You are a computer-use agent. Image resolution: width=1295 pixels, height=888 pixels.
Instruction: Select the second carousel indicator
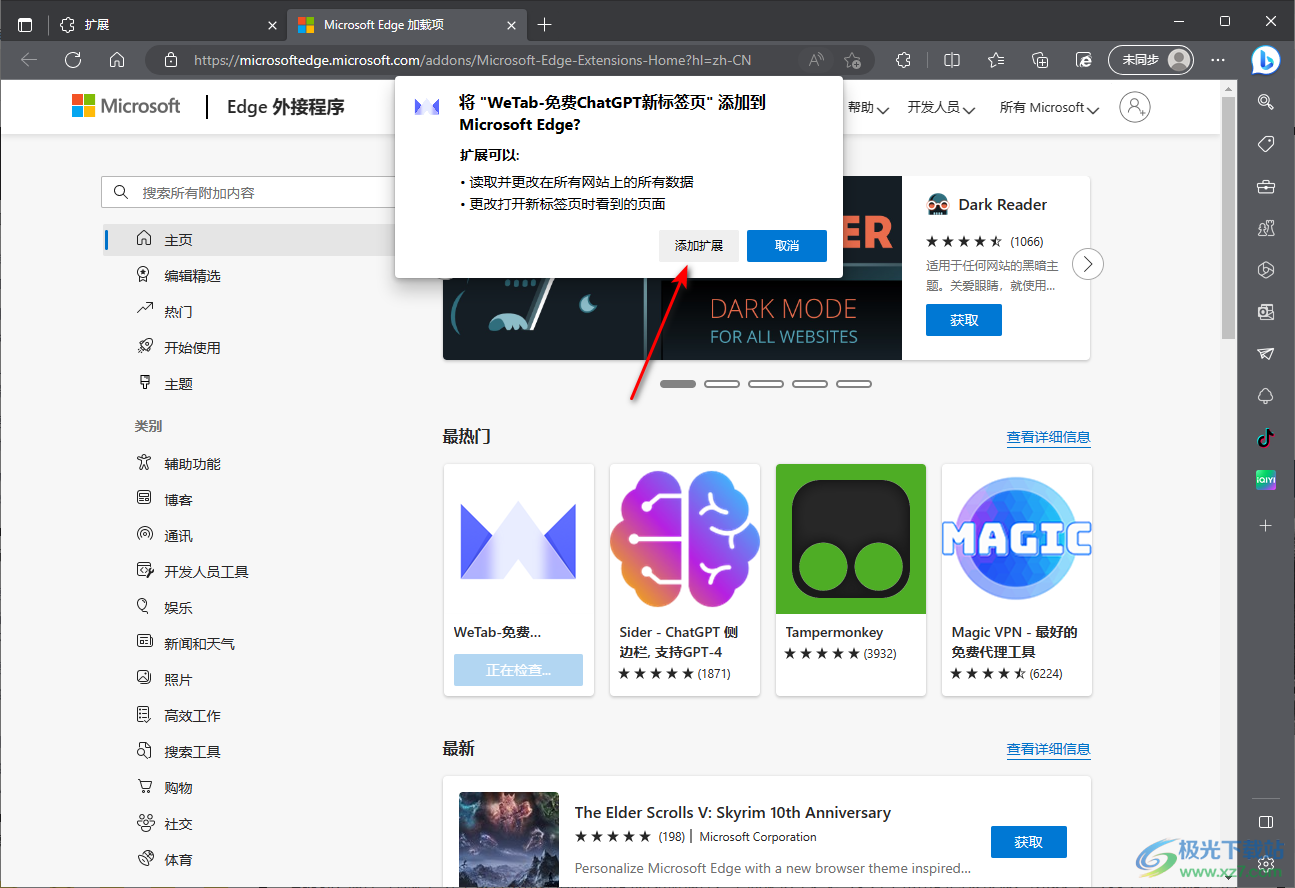point(722,384)
